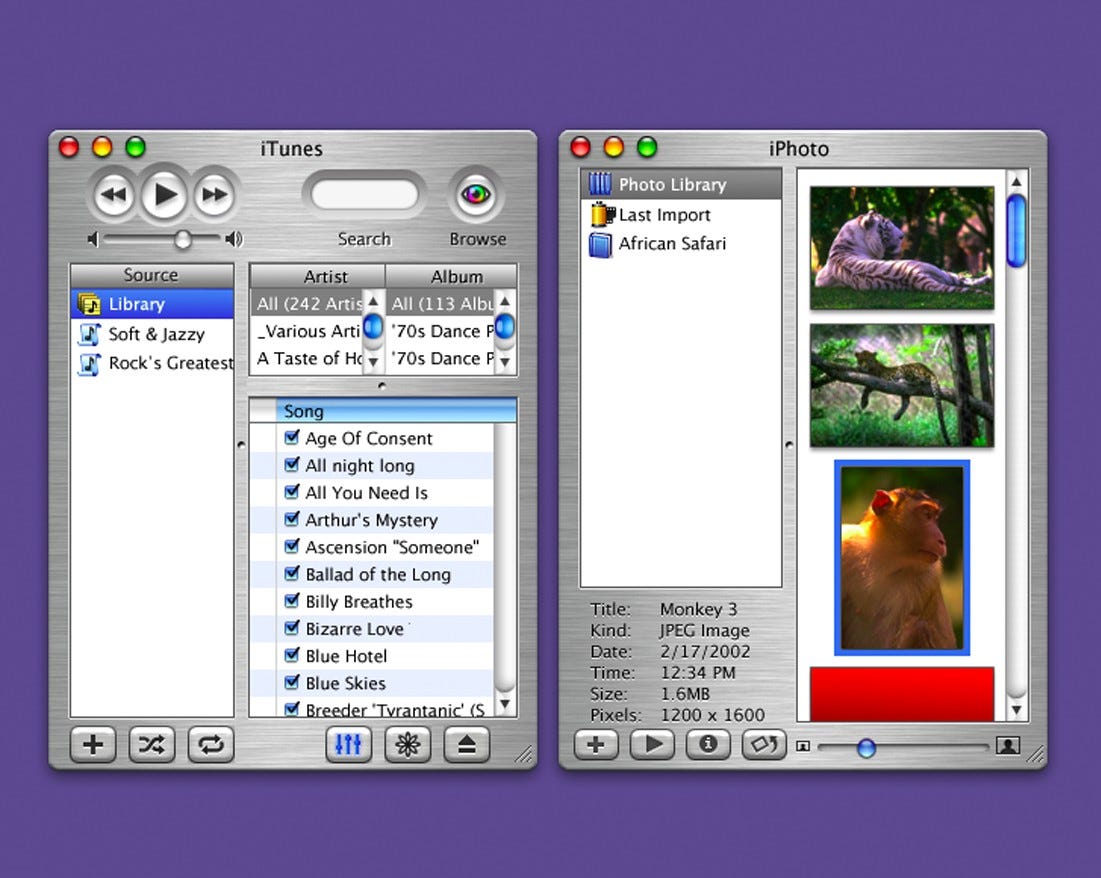Viewport: 1101px width, 878px height.
Task: Toggle the All You Need Is checkbox
Action: pyautogui.click(x=292, y=492)
